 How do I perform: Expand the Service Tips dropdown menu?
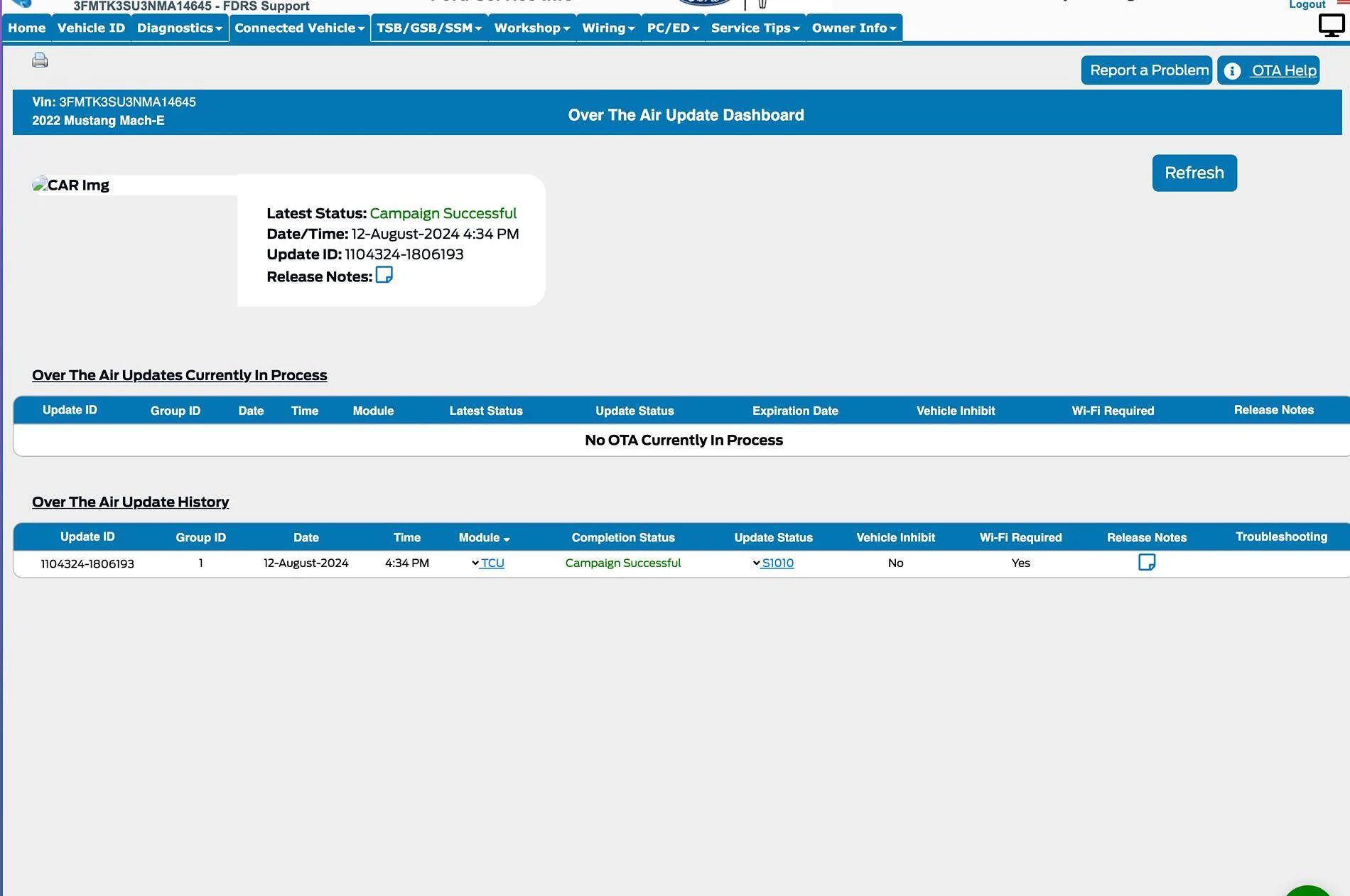point(755,28)
